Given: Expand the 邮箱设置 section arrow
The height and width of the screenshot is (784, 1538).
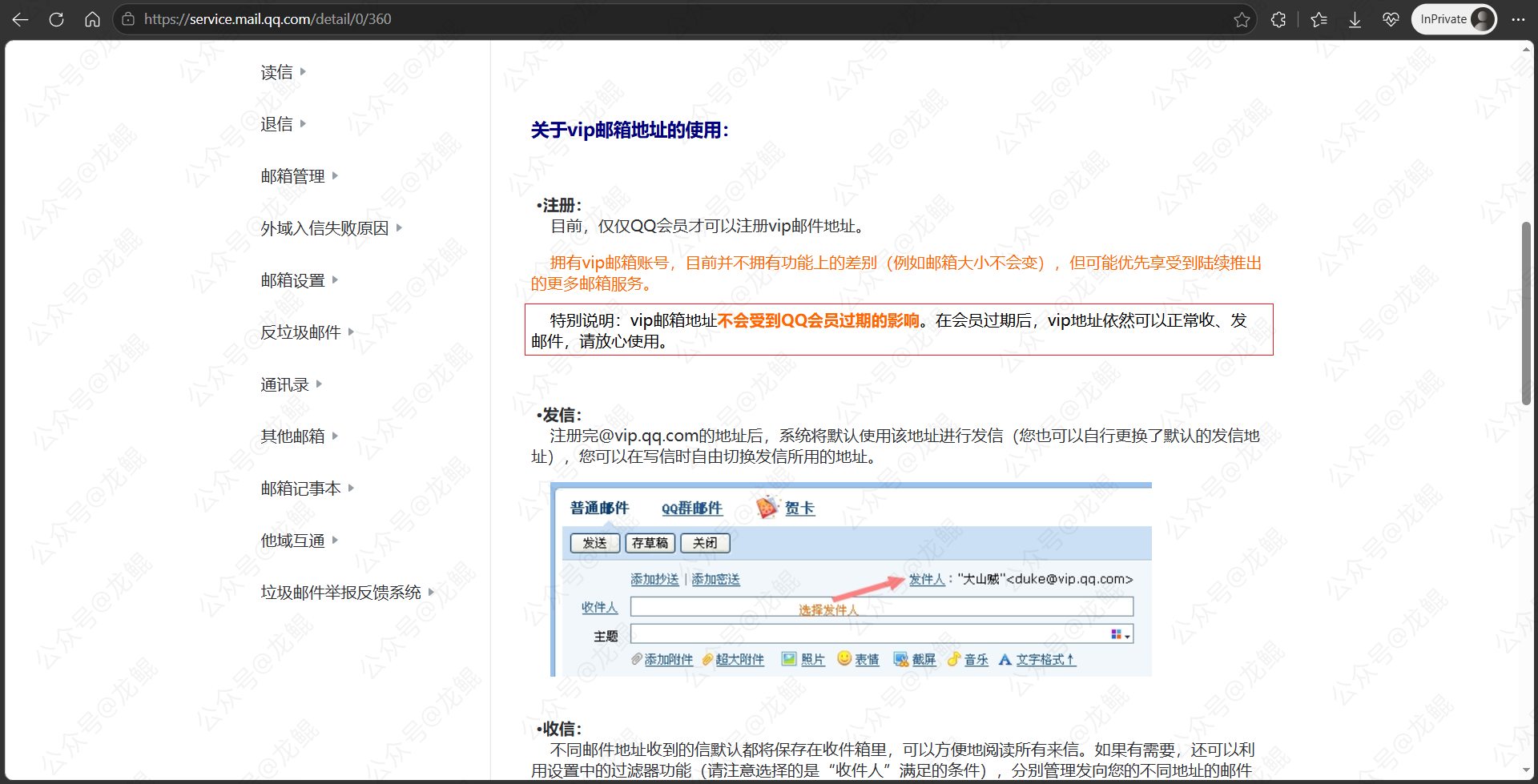Looking at the screenshot, I should [x=335, y=280].
